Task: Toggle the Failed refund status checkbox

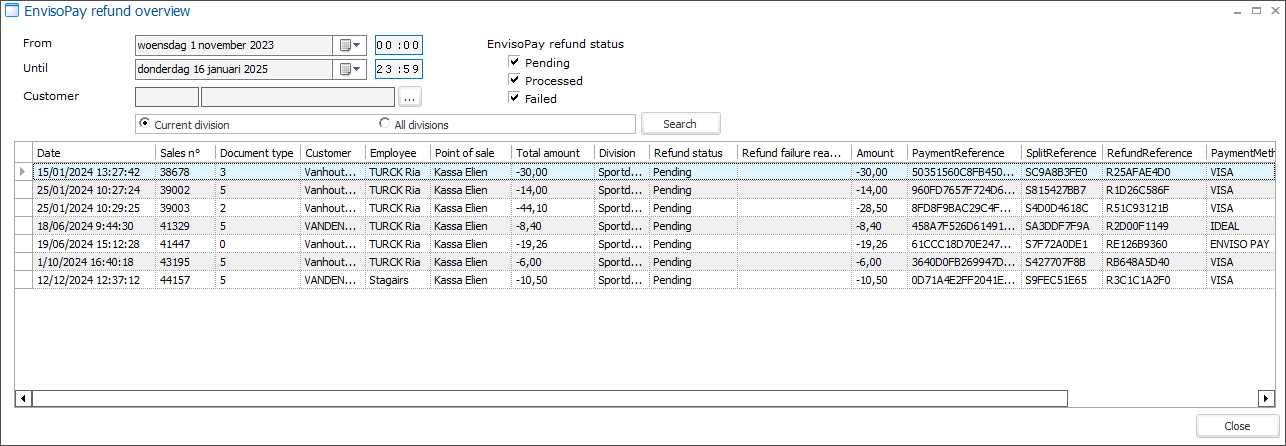Action: point(514,98)
